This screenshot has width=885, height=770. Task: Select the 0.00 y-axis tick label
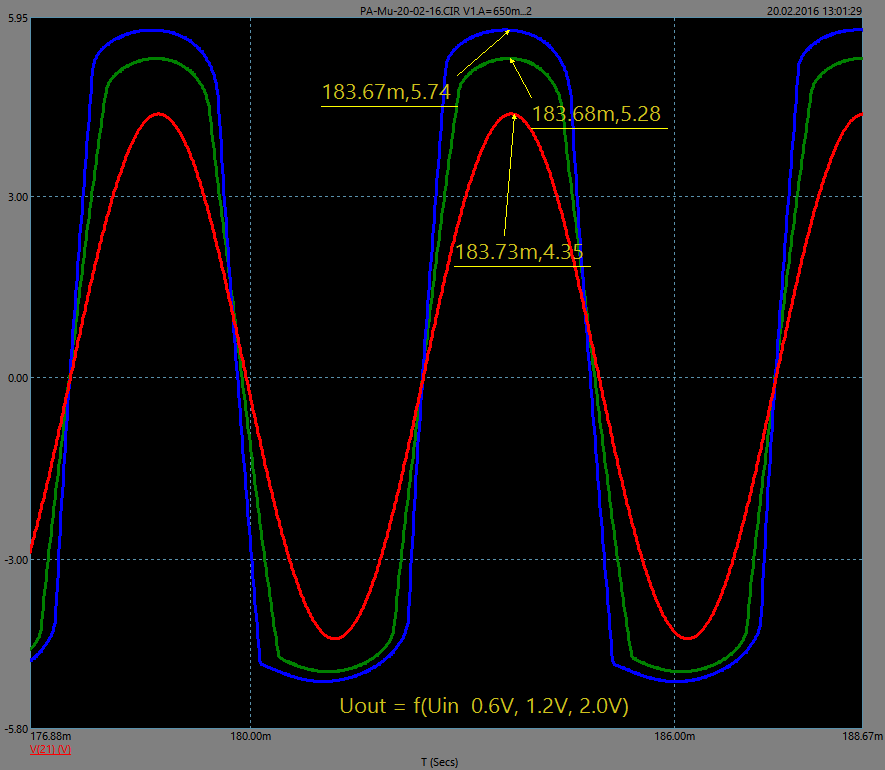click(x=18, y=378)
